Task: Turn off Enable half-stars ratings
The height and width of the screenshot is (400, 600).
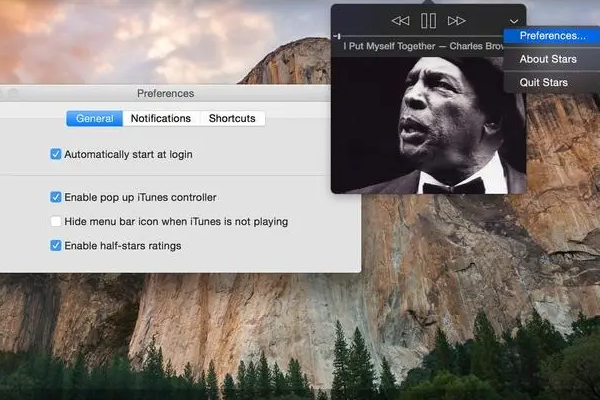Action: (56, 245)
